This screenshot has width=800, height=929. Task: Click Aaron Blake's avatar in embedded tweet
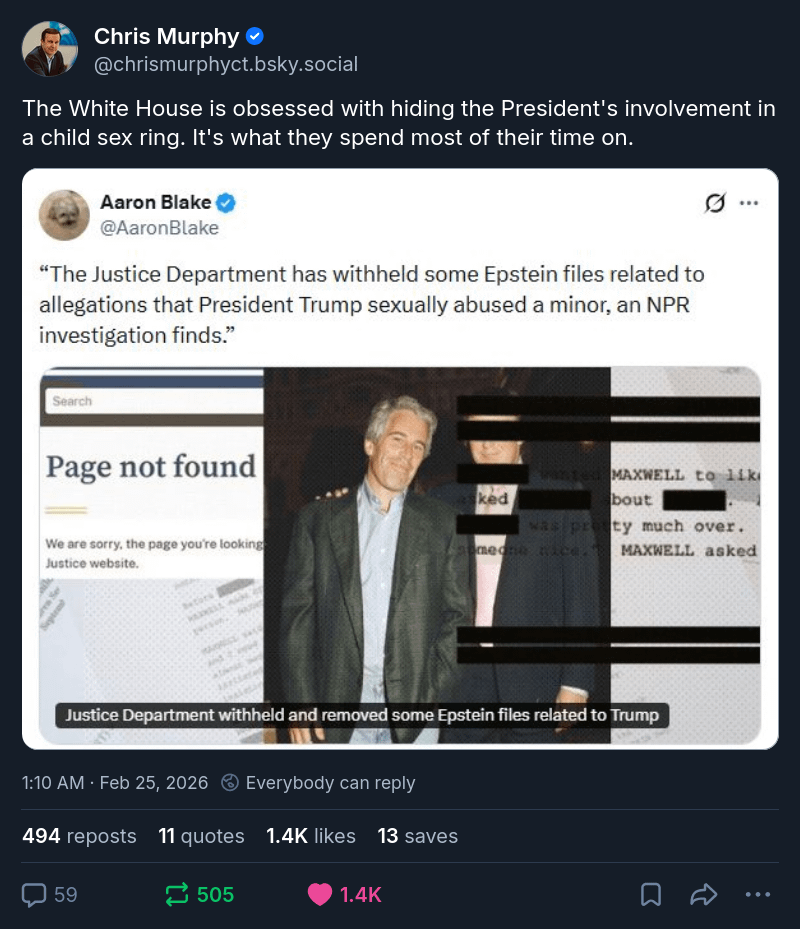(x=65, y=215)
